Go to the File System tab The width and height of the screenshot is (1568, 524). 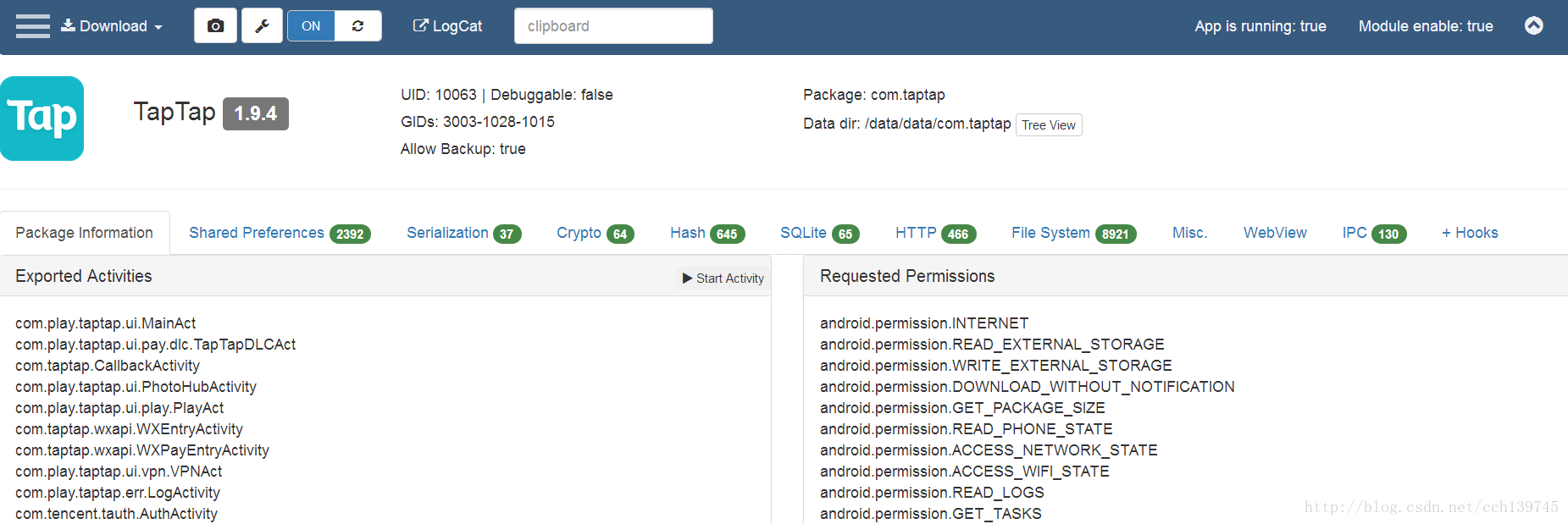(1074, 233)
